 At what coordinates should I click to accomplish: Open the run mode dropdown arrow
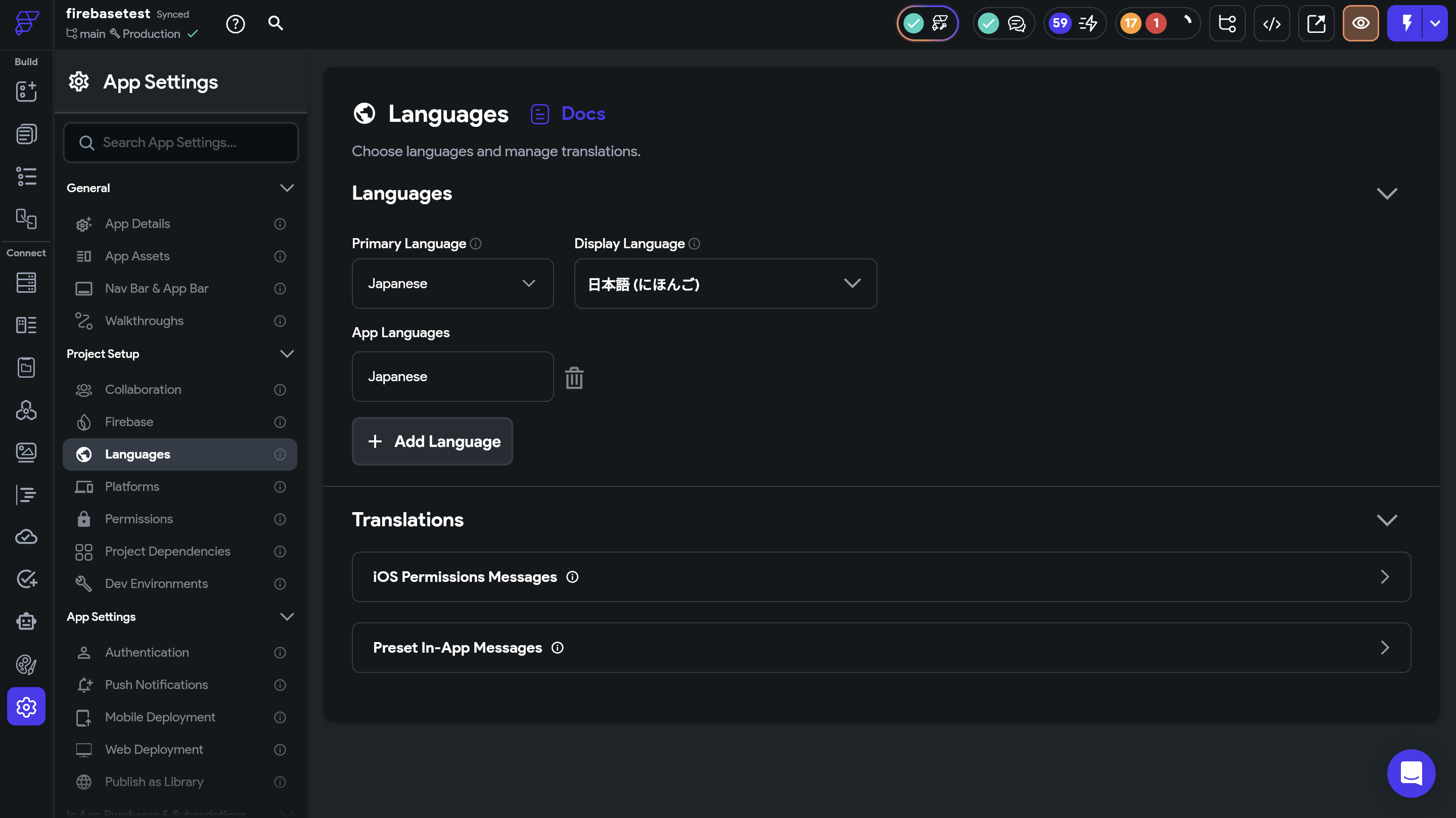[1435, 24]
